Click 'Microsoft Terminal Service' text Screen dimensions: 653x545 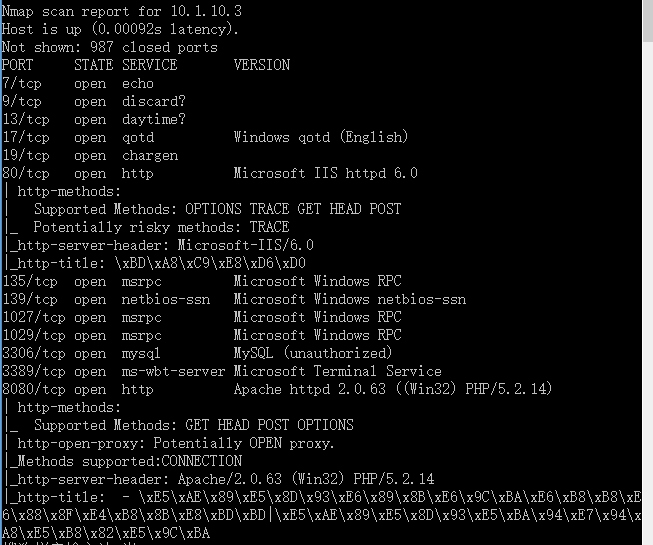pos(338,371)
